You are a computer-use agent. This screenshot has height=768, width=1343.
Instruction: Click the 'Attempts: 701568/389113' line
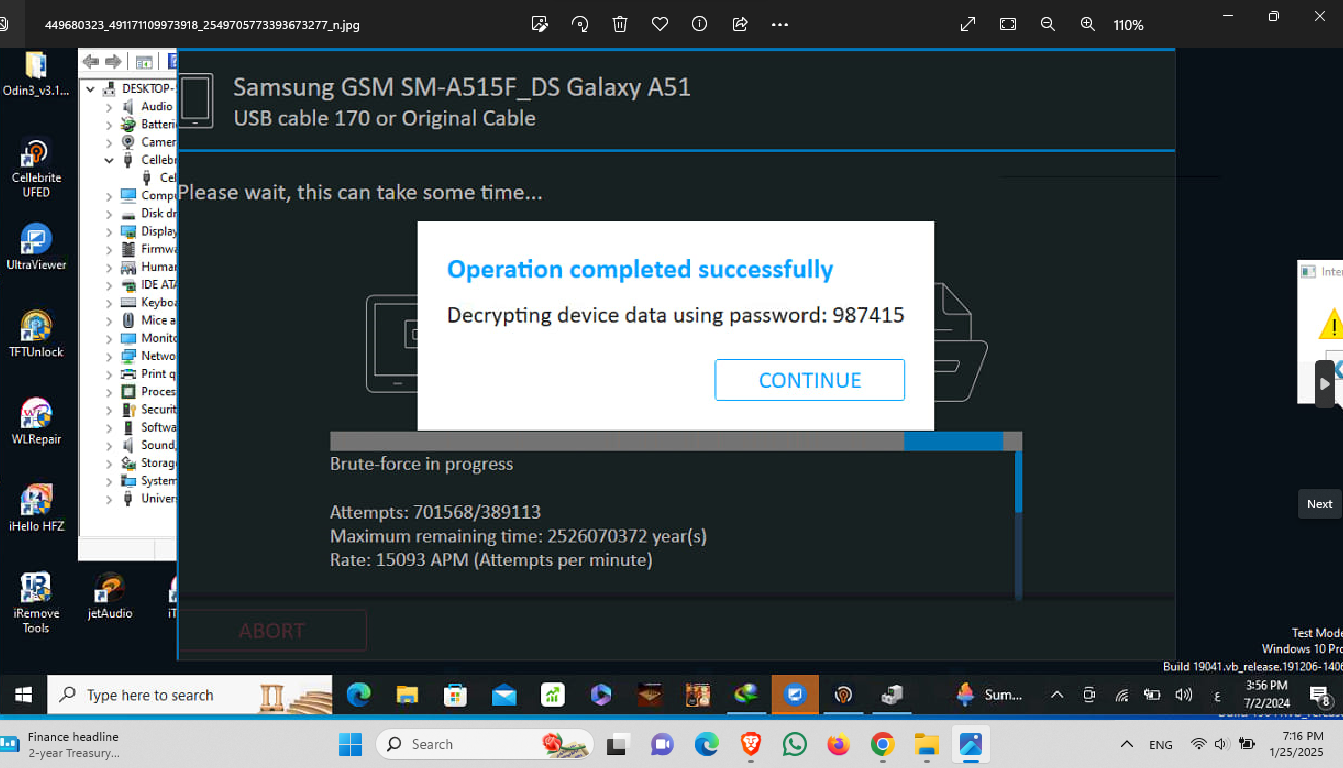[x=435, y=512]
